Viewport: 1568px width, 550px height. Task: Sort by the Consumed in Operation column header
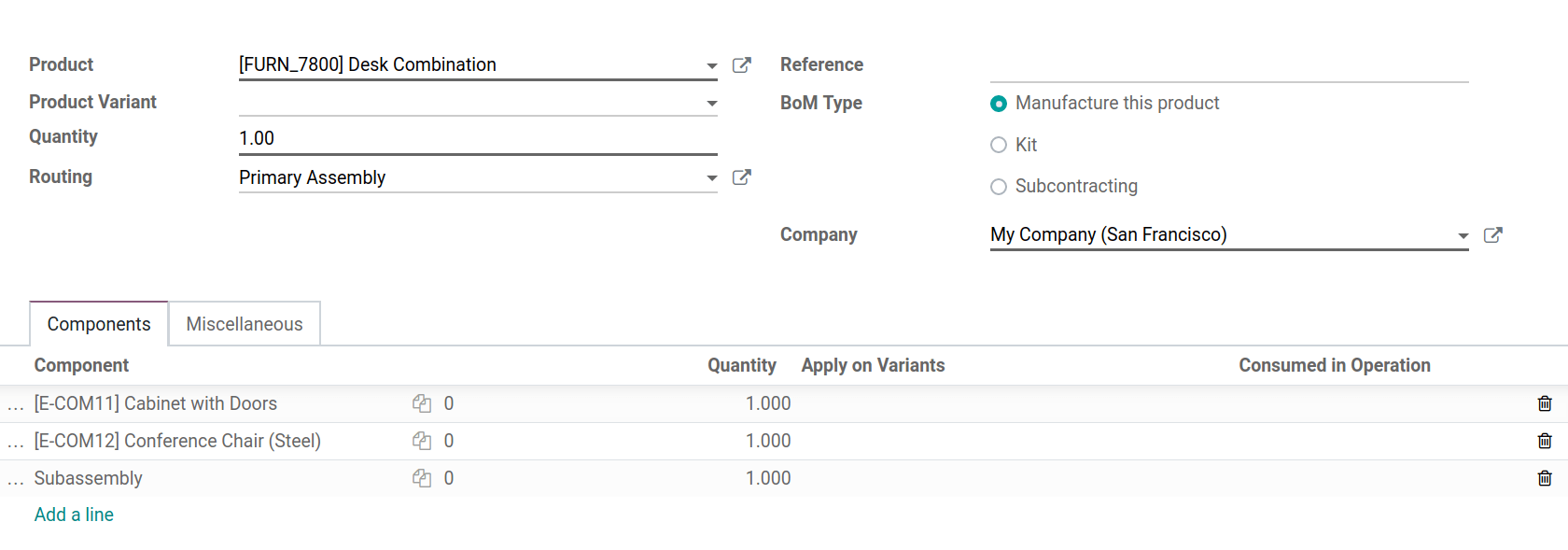coord(1334,365)
